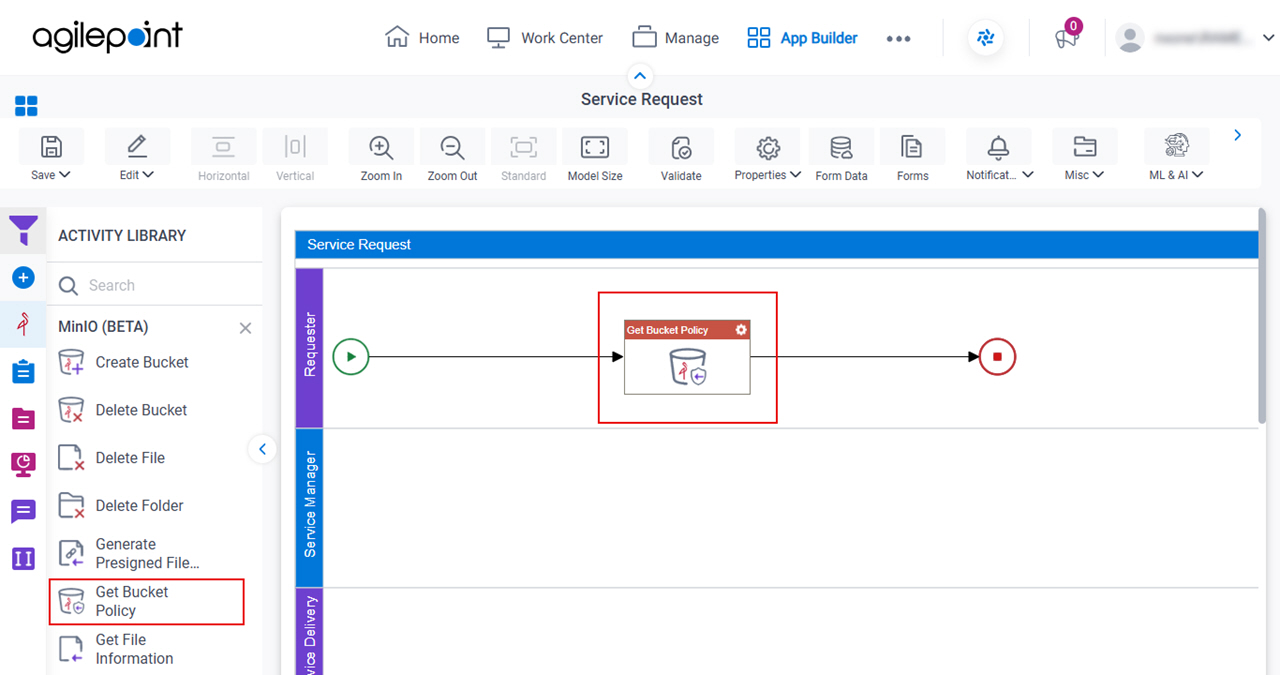Viewport: 1280px width, 675px height.
Task: Click the Service Request pool header bar
Action: 777,244
